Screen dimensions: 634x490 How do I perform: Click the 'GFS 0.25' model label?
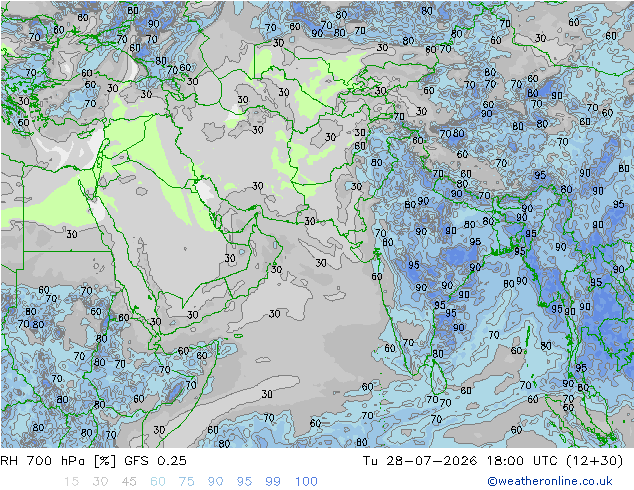point(155,461)
